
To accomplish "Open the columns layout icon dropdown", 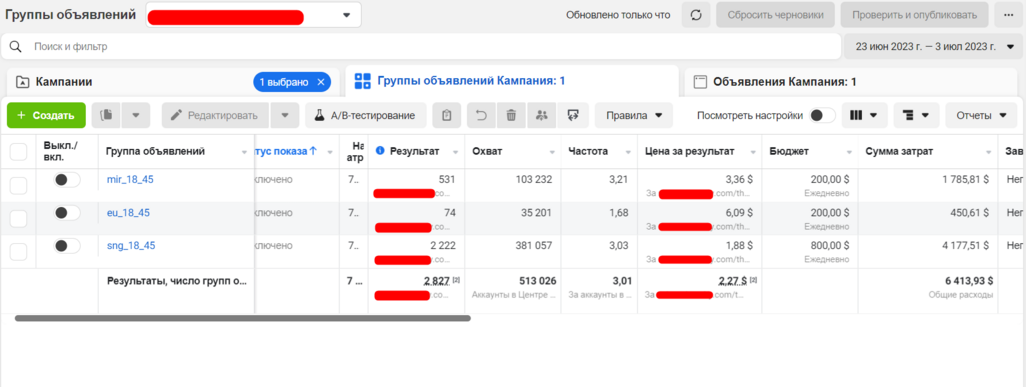I will point(864,115).
